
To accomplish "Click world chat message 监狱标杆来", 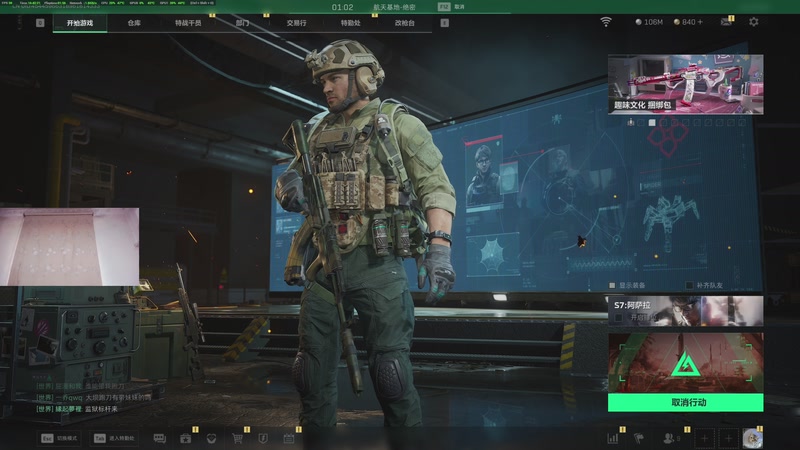I will [101, 409].
